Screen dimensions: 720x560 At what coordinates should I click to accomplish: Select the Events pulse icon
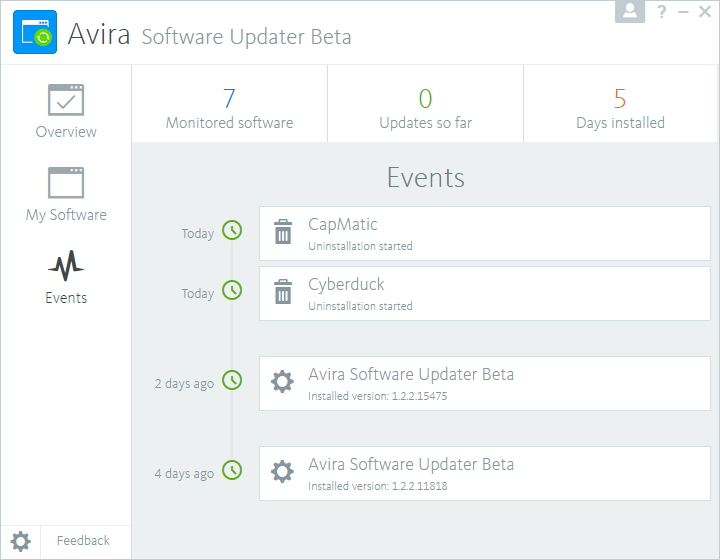[66, 266]
